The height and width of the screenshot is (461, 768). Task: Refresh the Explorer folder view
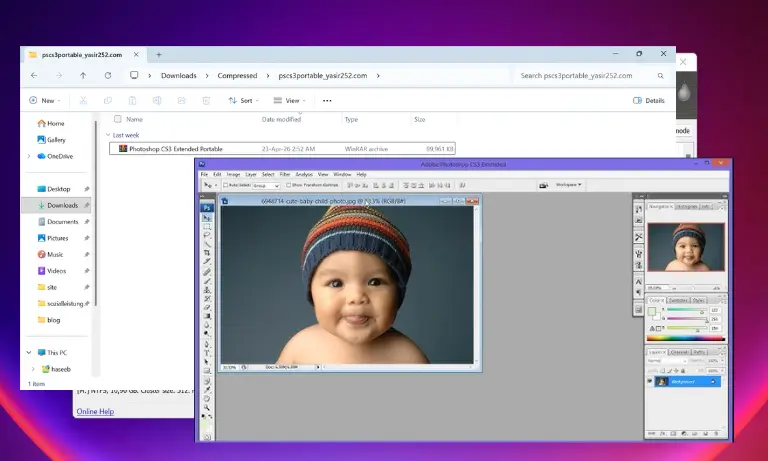(108, 75)
